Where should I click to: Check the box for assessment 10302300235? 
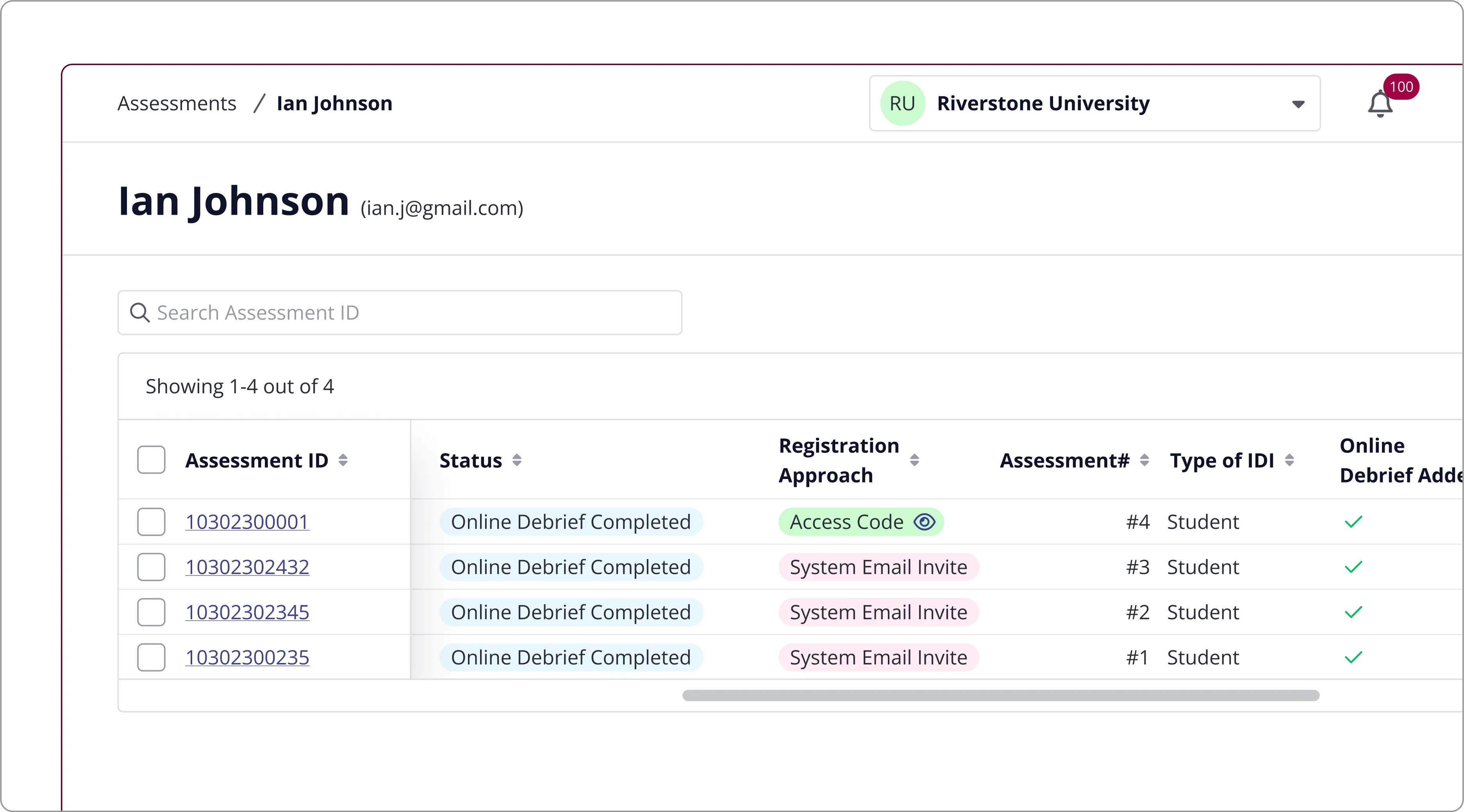(151, 657)
